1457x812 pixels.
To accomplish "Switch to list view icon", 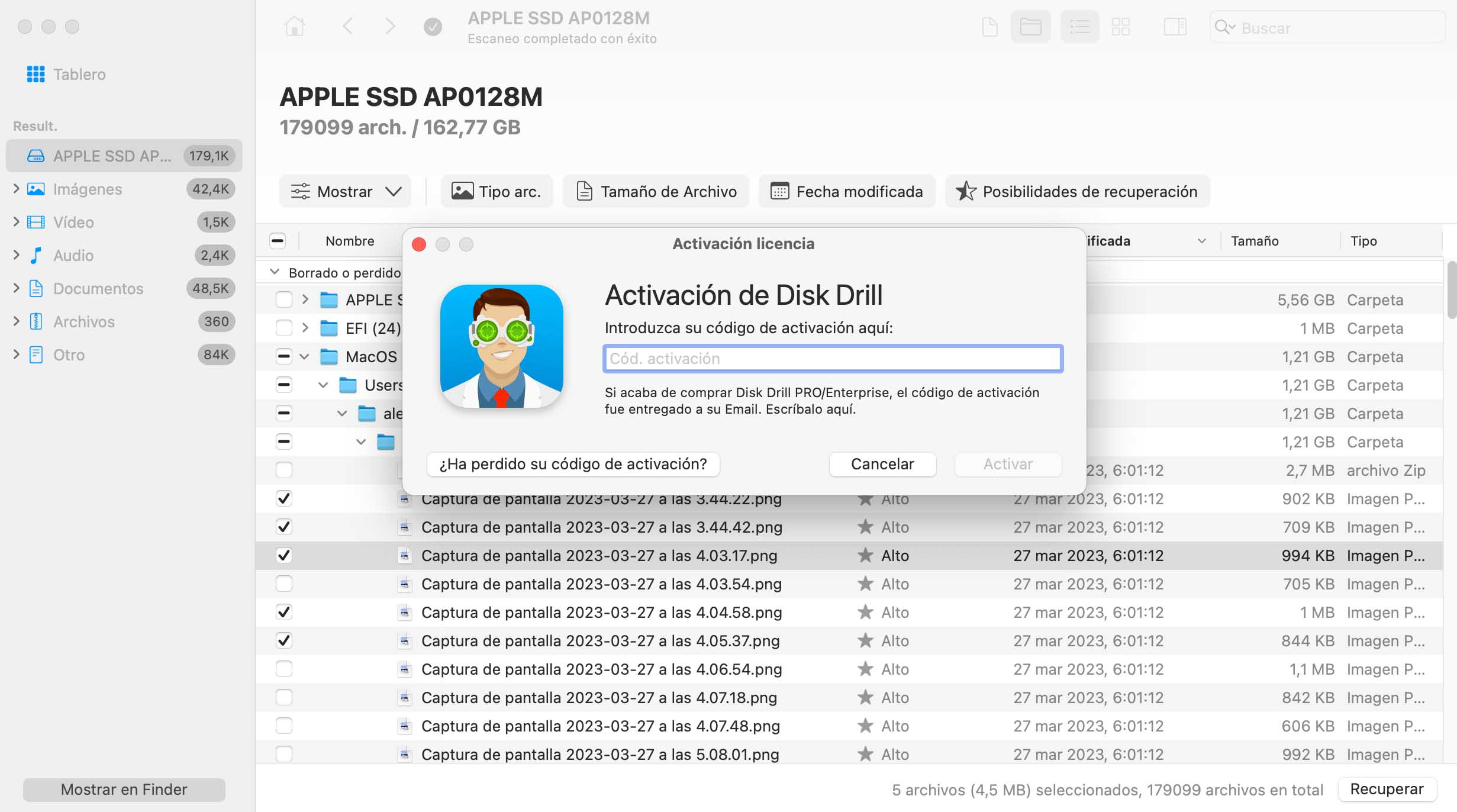I will [1080, 27].
